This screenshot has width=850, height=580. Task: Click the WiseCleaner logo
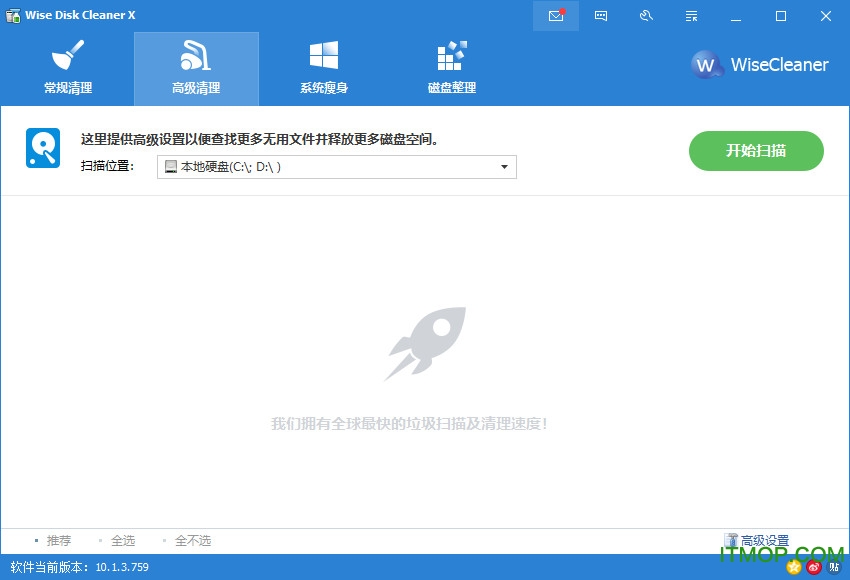760,65
